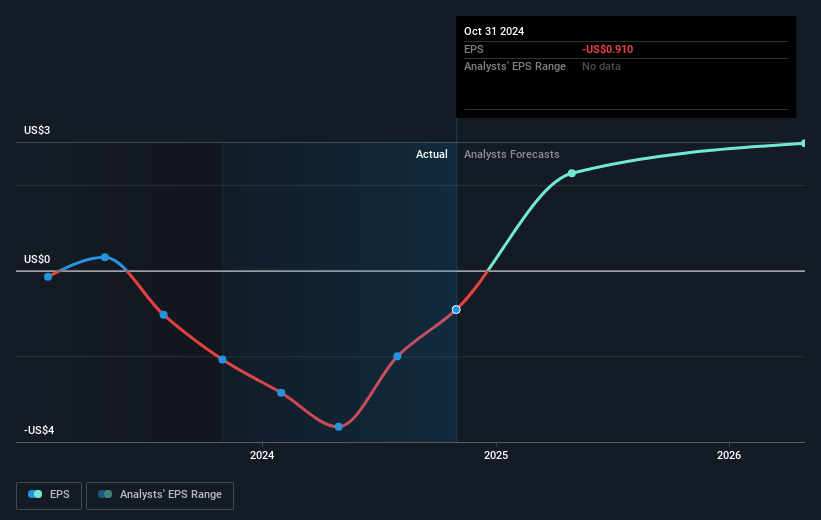Click the Analysts' EPS Range legend swatch icon
Image resolution: width=821 pixels, height=520 pixels.
click(105, 494)
